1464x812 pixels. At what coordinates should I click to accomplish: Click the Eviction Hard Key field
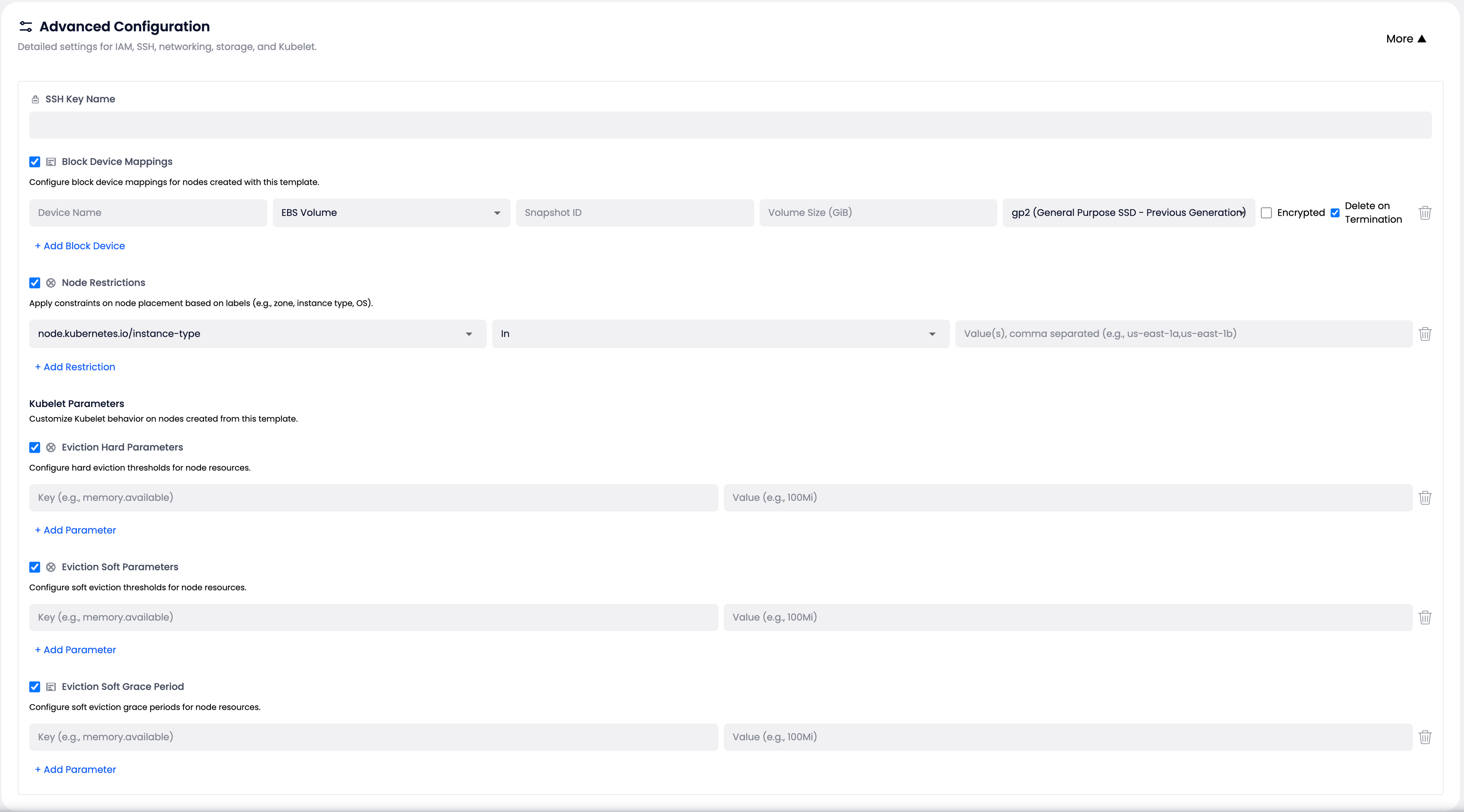click(374, 498)
